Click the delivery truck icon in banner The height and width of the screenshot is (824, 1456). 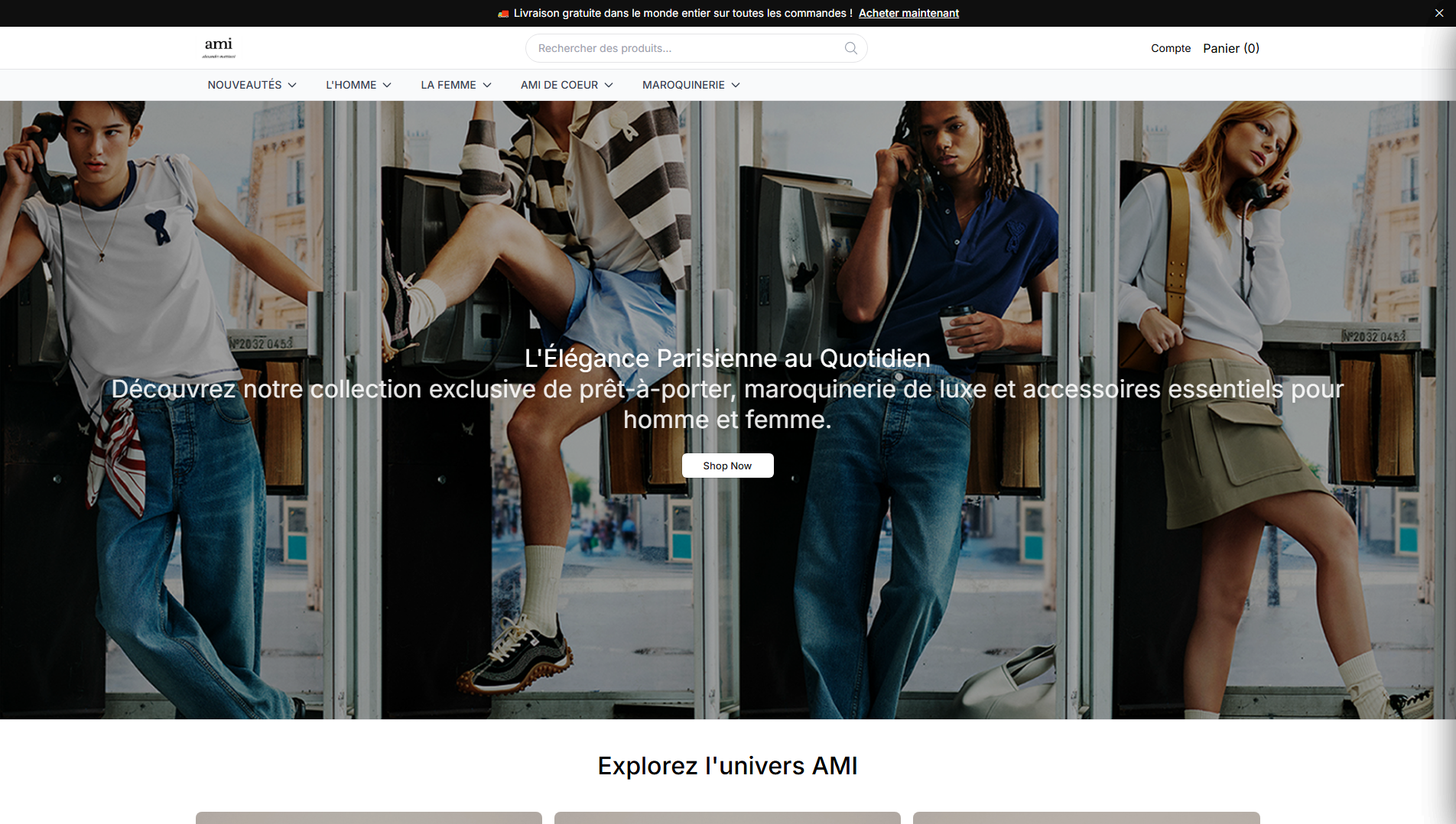(503, 14)
